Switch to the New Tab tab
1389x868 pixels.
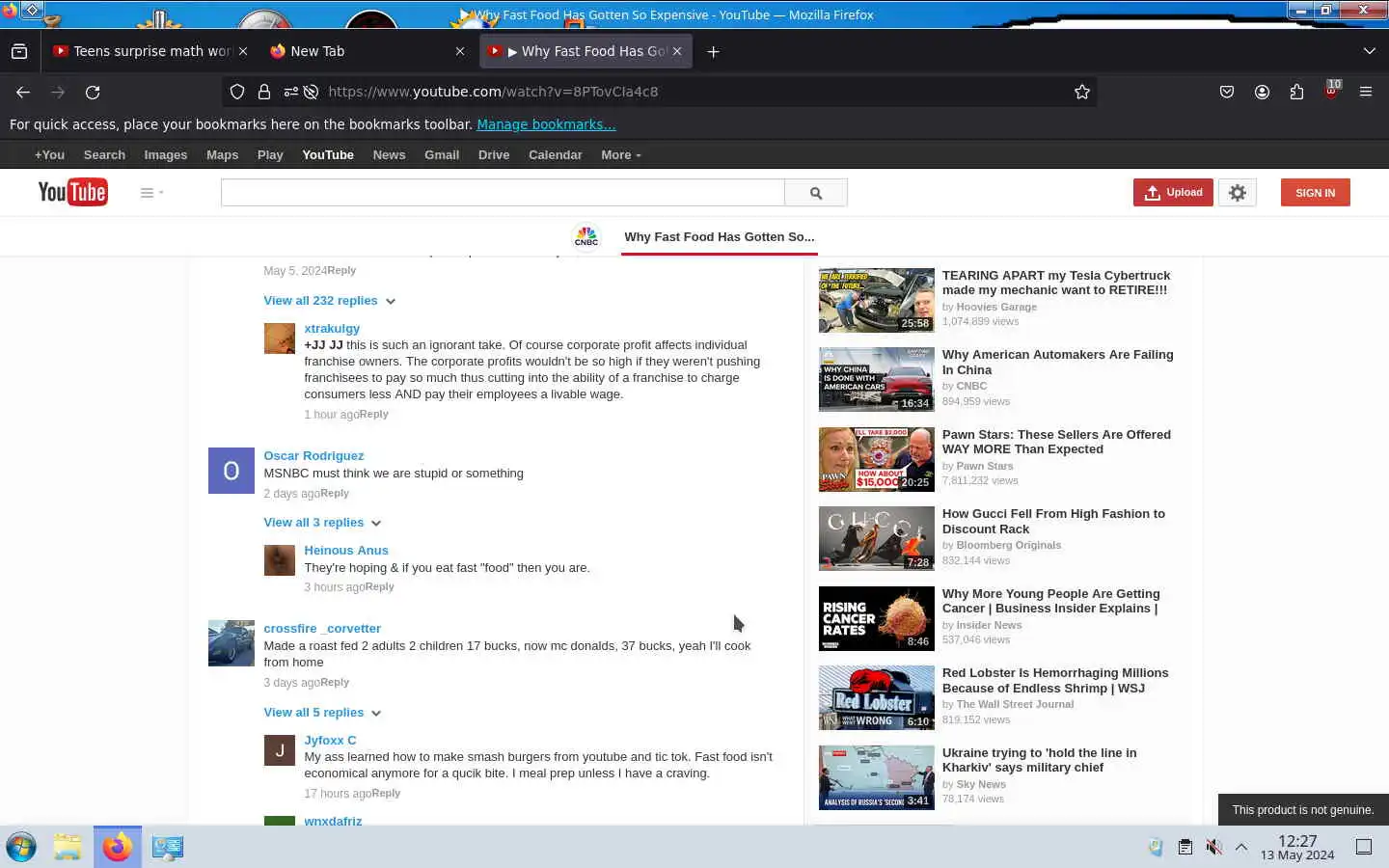(367, 51)
